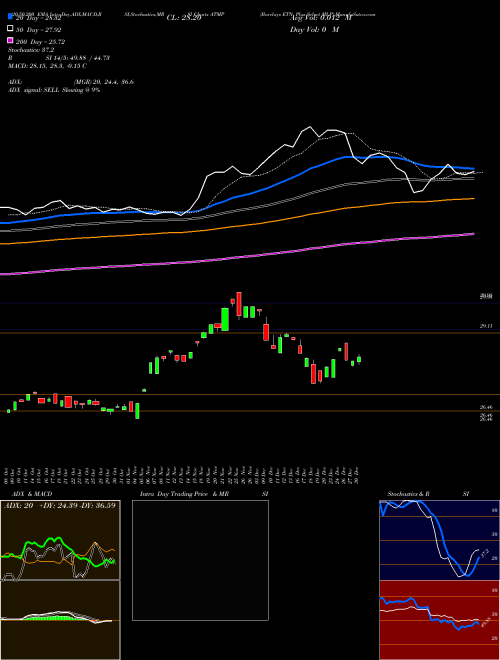Select the '50 Day - 27.92' label
Screen dimensions: 500x660
tap(38, 30)
